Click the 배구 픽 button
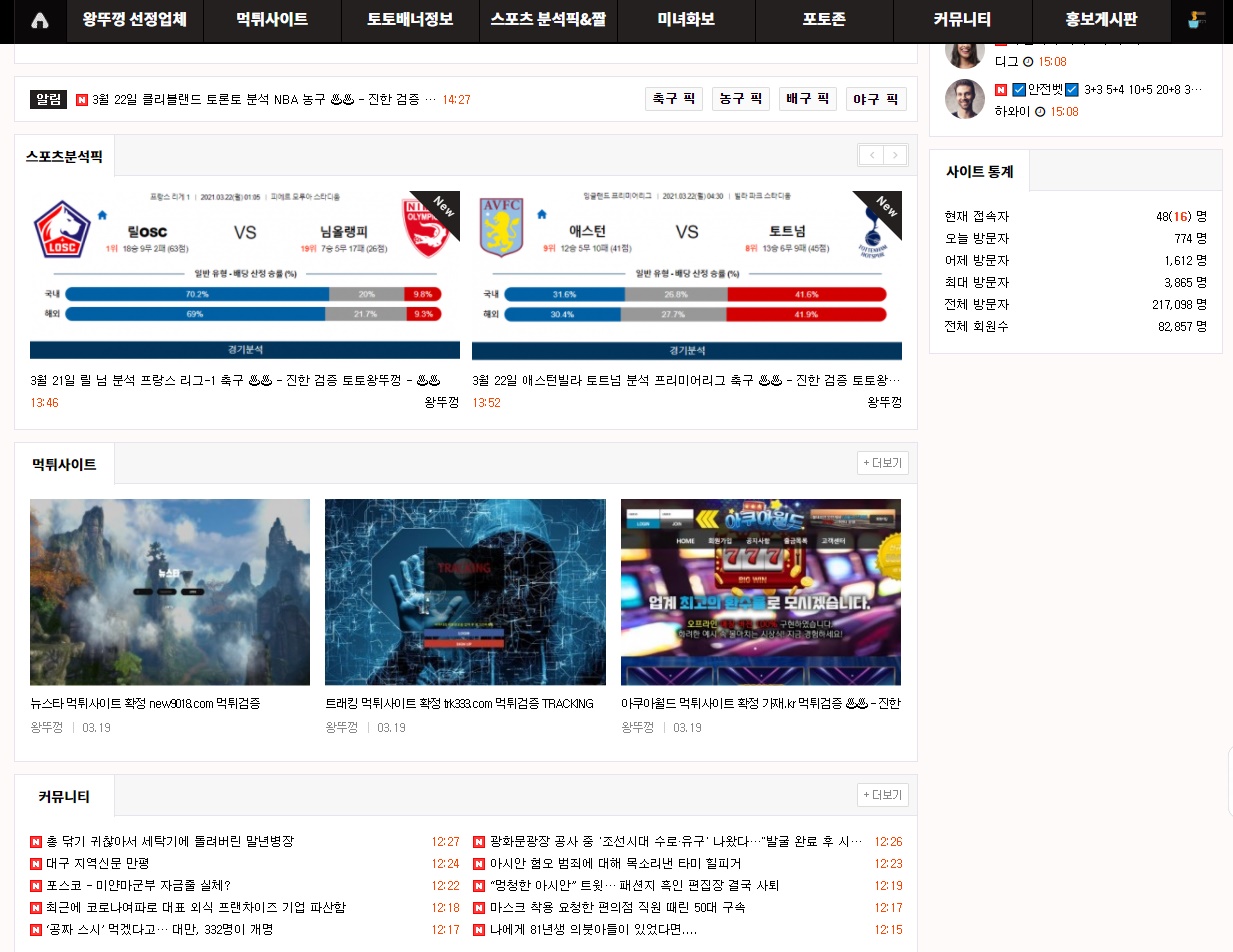The image size is (1233, 952). [808, 99]
